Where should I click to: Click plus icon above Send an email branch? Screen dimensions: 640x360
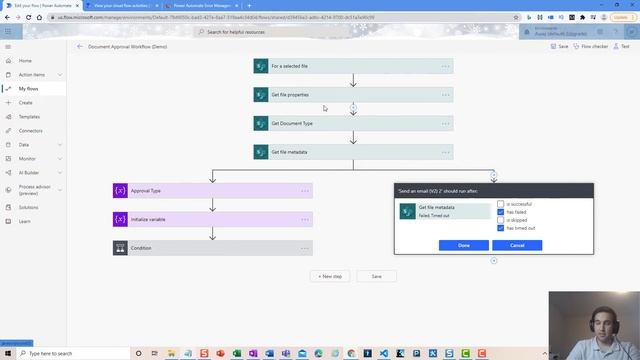[x=494, y=175]
